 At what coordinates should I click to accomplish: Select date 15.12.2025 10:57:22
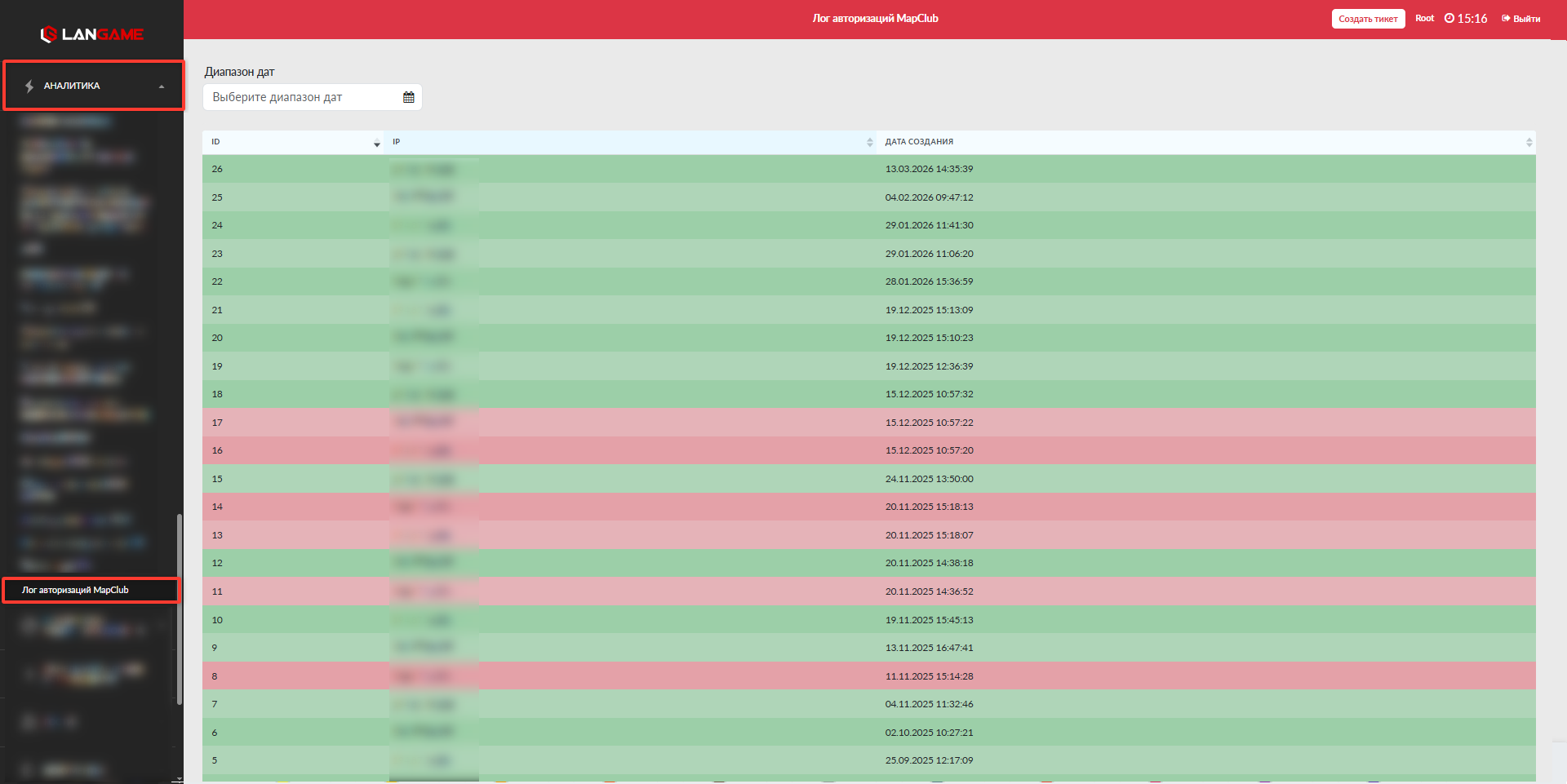pos(929,423)
